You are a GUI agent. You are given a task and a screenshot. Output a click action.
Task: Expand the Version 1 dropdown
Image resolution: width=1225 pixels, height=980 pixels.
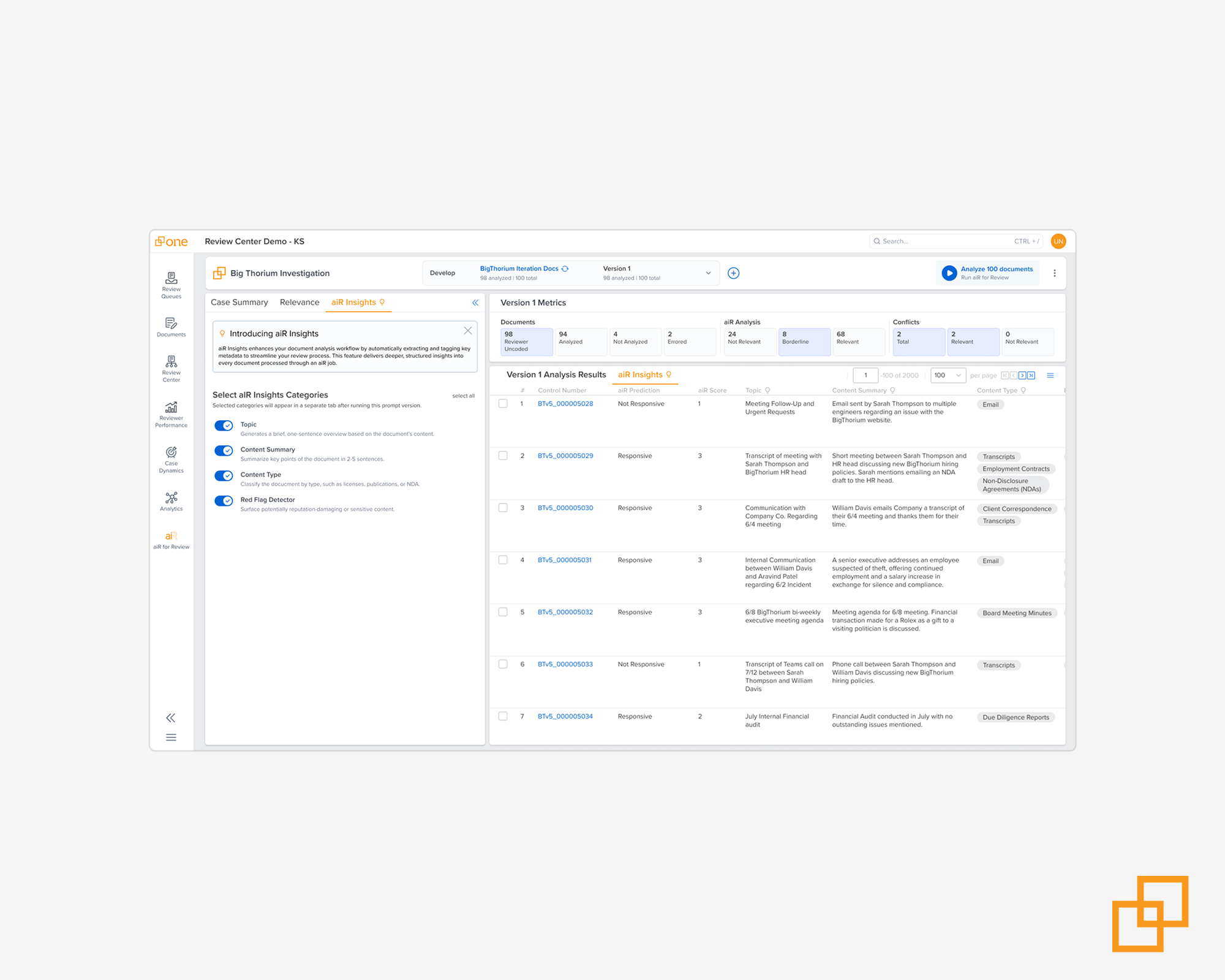pyautogui.click(x=708, y=273)
